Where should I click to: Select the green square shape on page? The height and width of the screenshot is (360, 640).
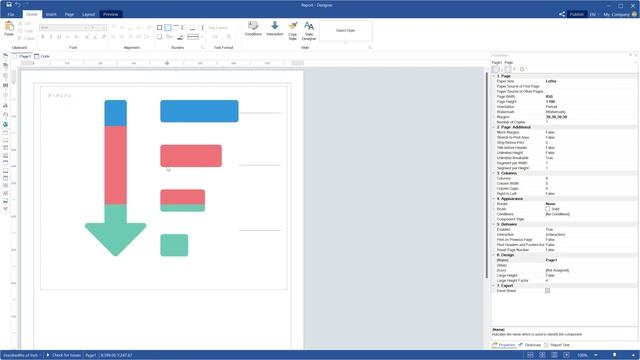pos(174,245)
